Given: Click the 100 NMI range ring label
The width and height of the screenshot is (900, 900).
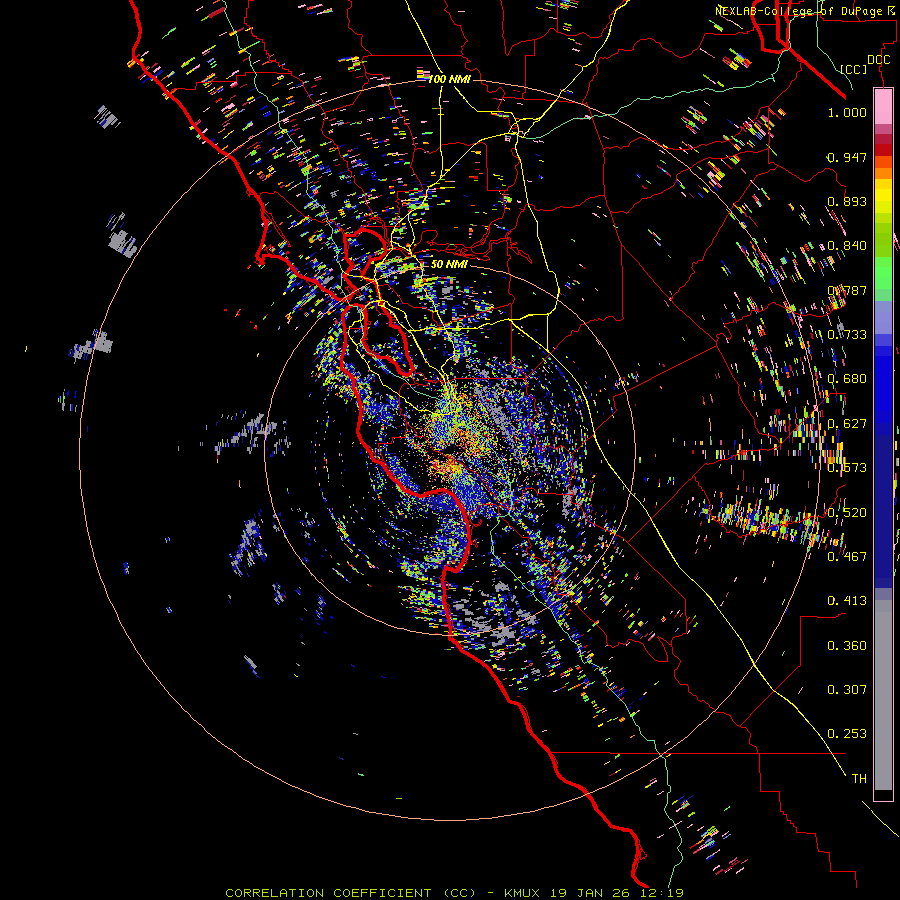Looking at the screenshot, I should point(449,79).
